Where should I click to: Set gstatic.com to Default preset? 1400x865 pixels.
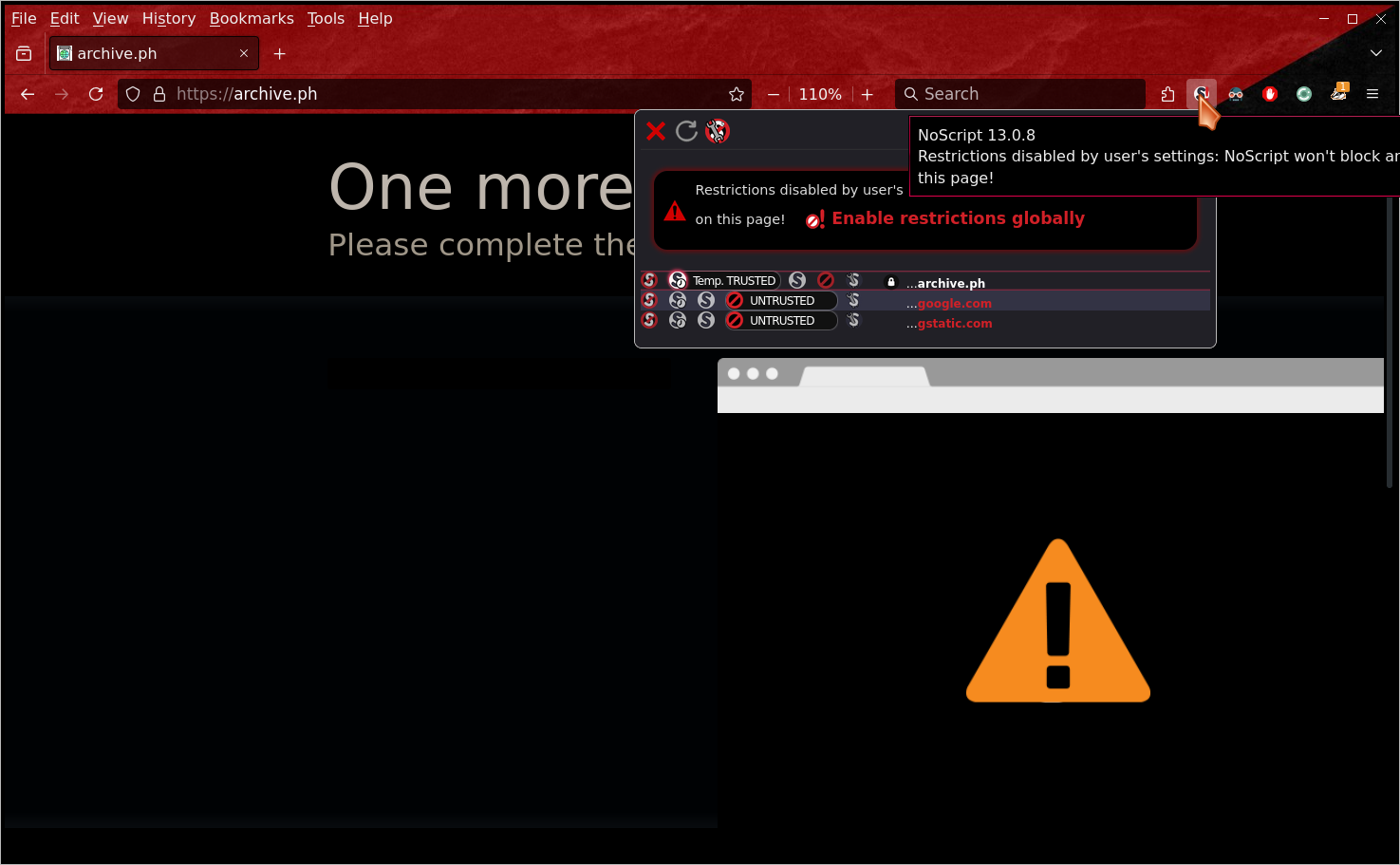click(x=649, y=320)
